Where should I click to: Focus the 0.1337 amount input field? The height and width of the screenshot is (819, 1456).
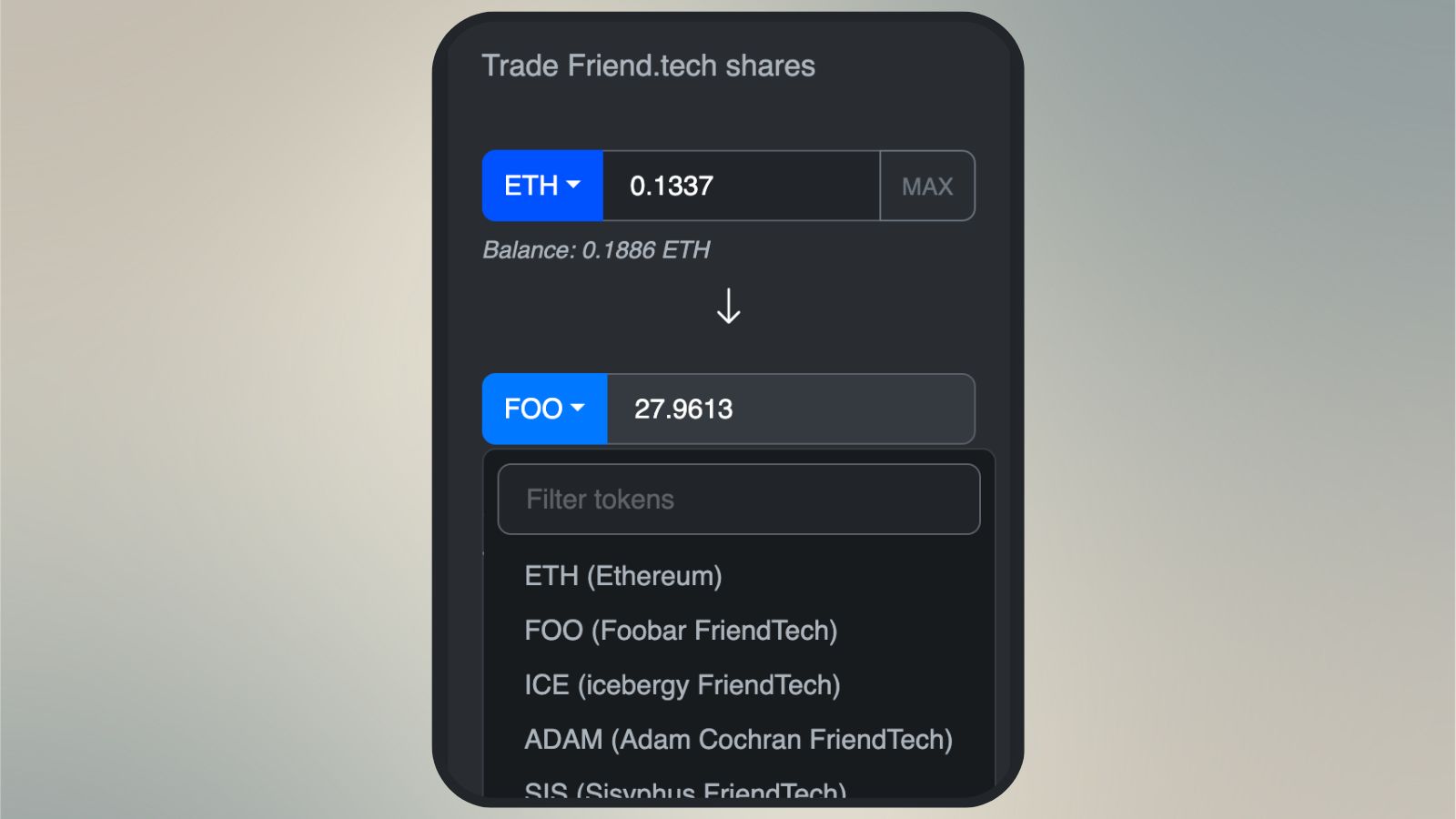[x=741, y=186]
